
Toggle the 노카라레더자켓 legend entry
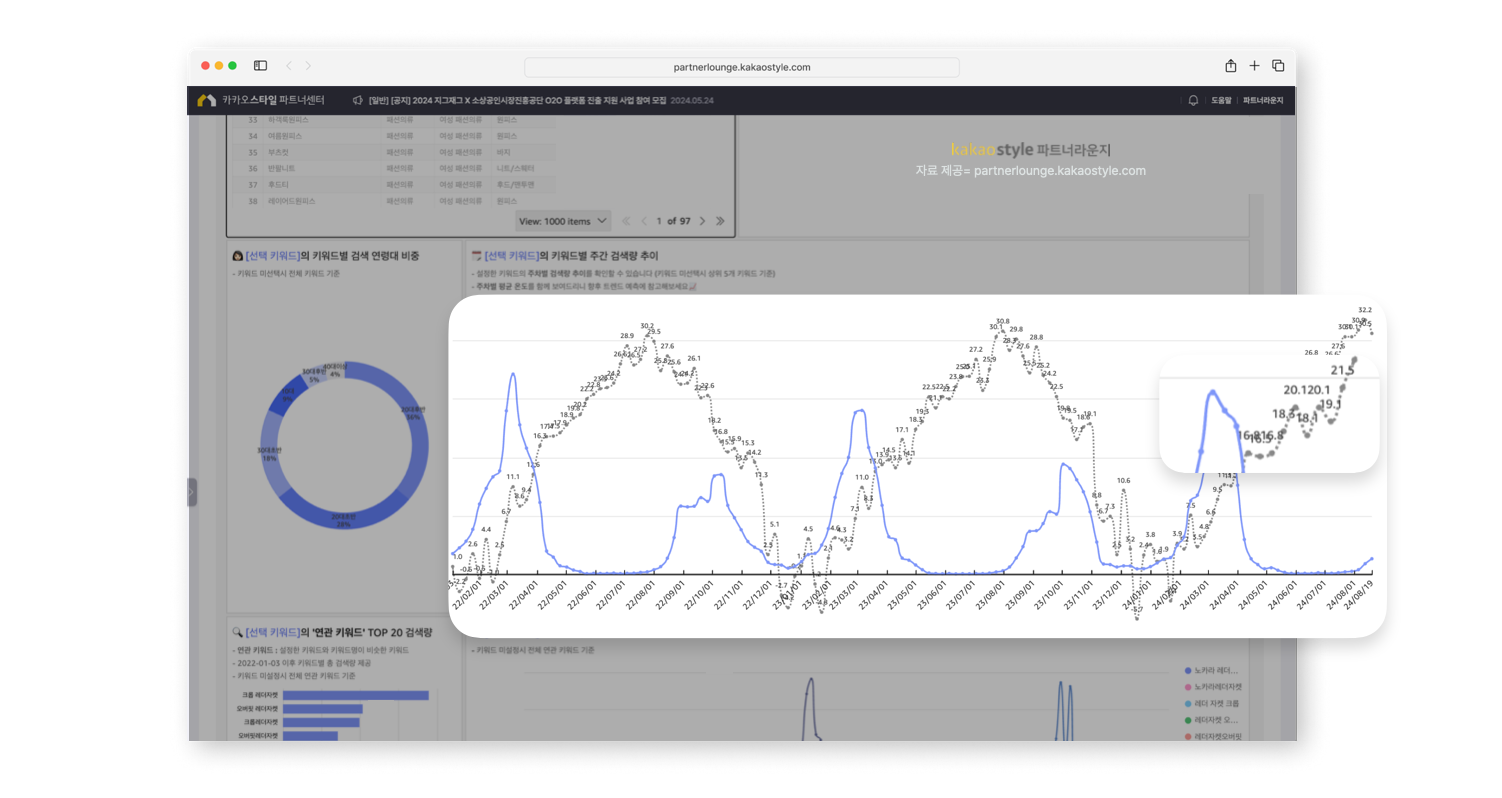pyautogui.click(x=1213, y=687)
